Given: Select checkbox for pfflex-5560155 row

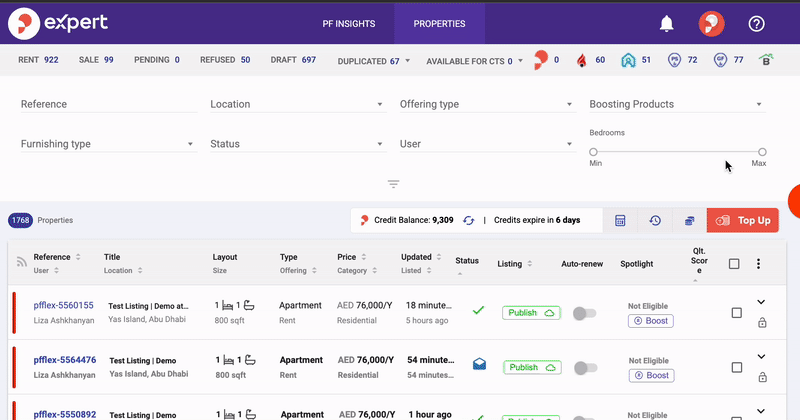Looking at the screenshot, I should [x=736, y=313].
